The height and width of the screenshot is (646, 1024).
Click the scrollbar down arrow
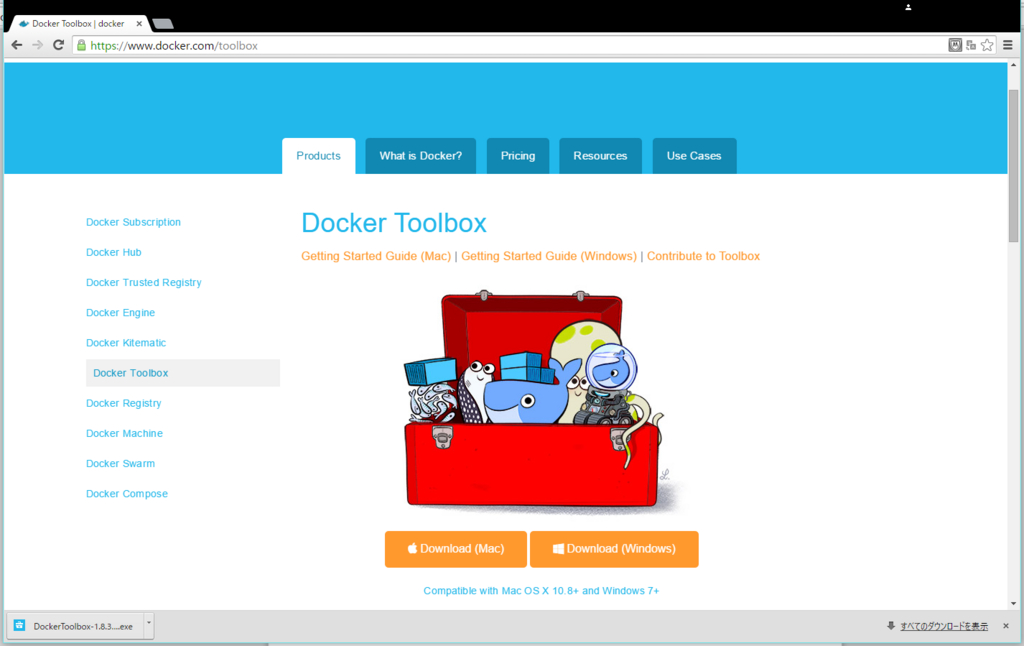(x=1013, y=604)
